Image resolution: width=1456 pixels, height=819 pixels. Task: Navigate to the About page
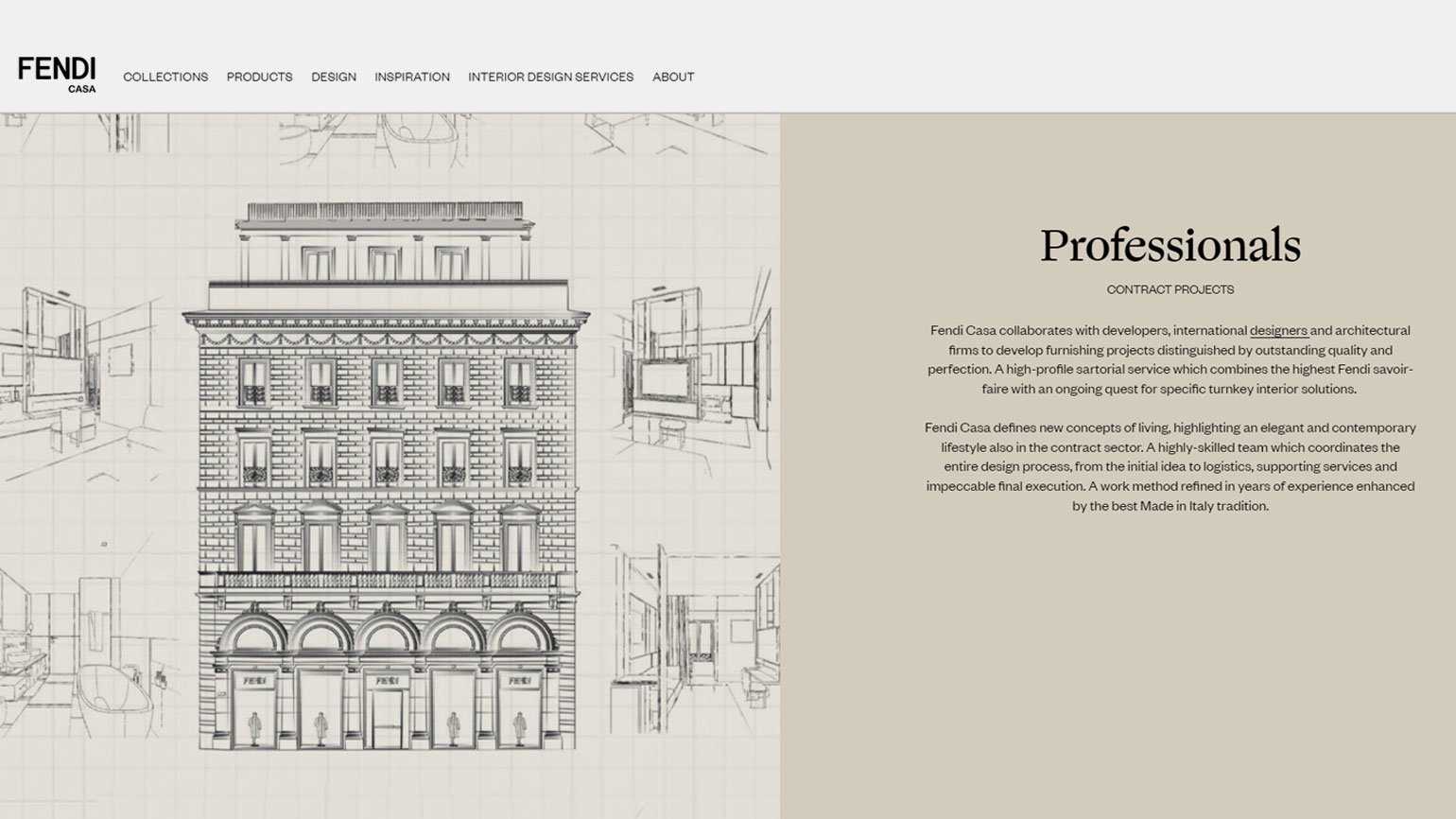[673, 77]
